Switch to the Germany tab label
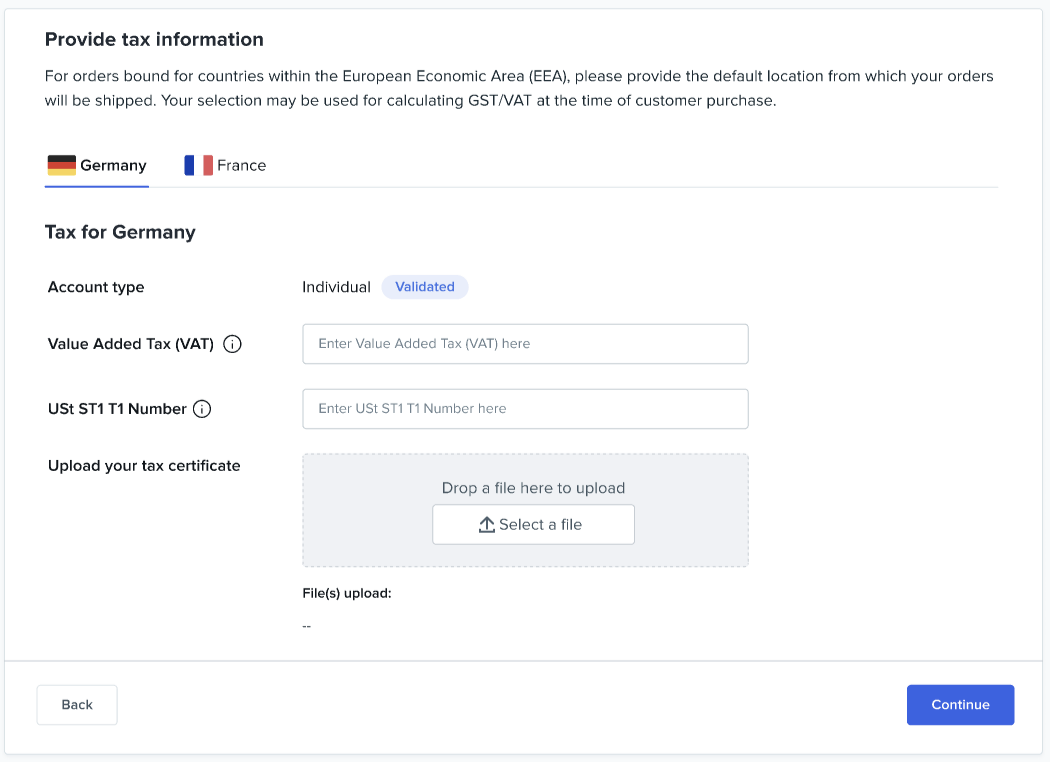The image size is (1050, 762). click(x=113, y=165)
